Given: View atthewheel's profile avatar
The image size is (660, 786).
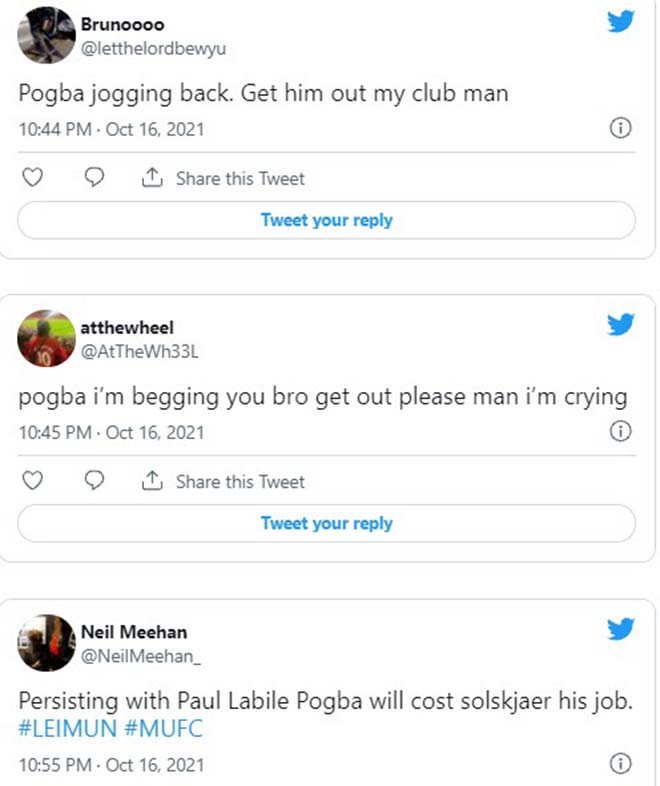Looking at the screenshot, I should pos(47,340).
